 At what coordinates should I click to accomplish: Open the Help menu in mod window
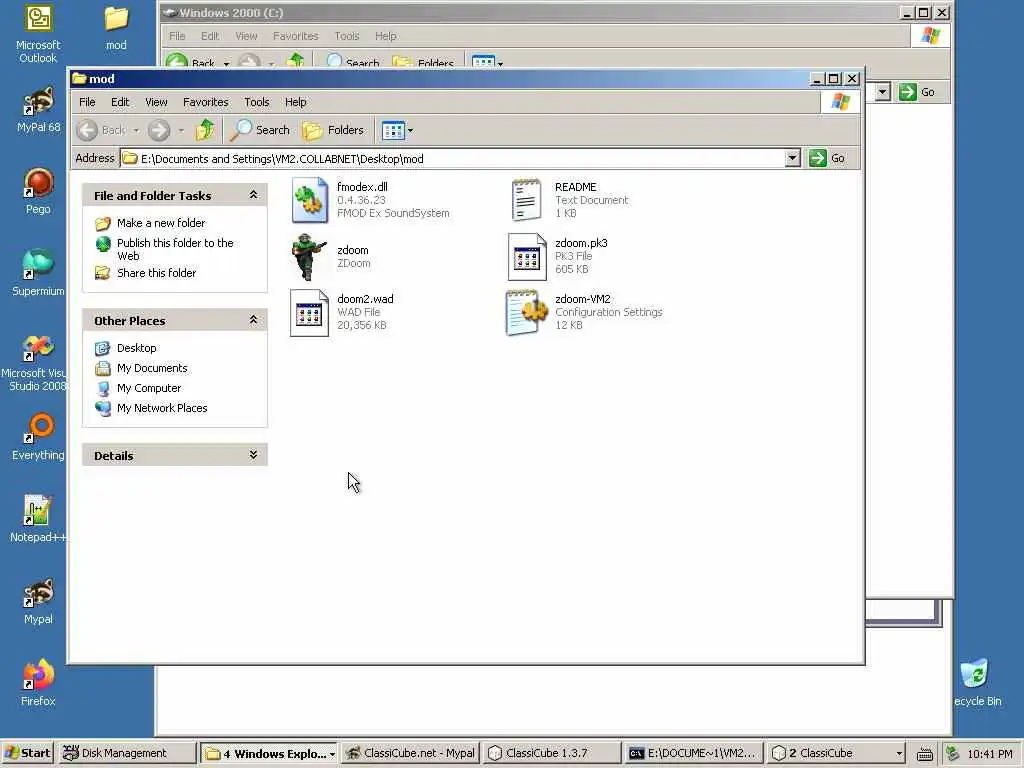tap(295, 102)
